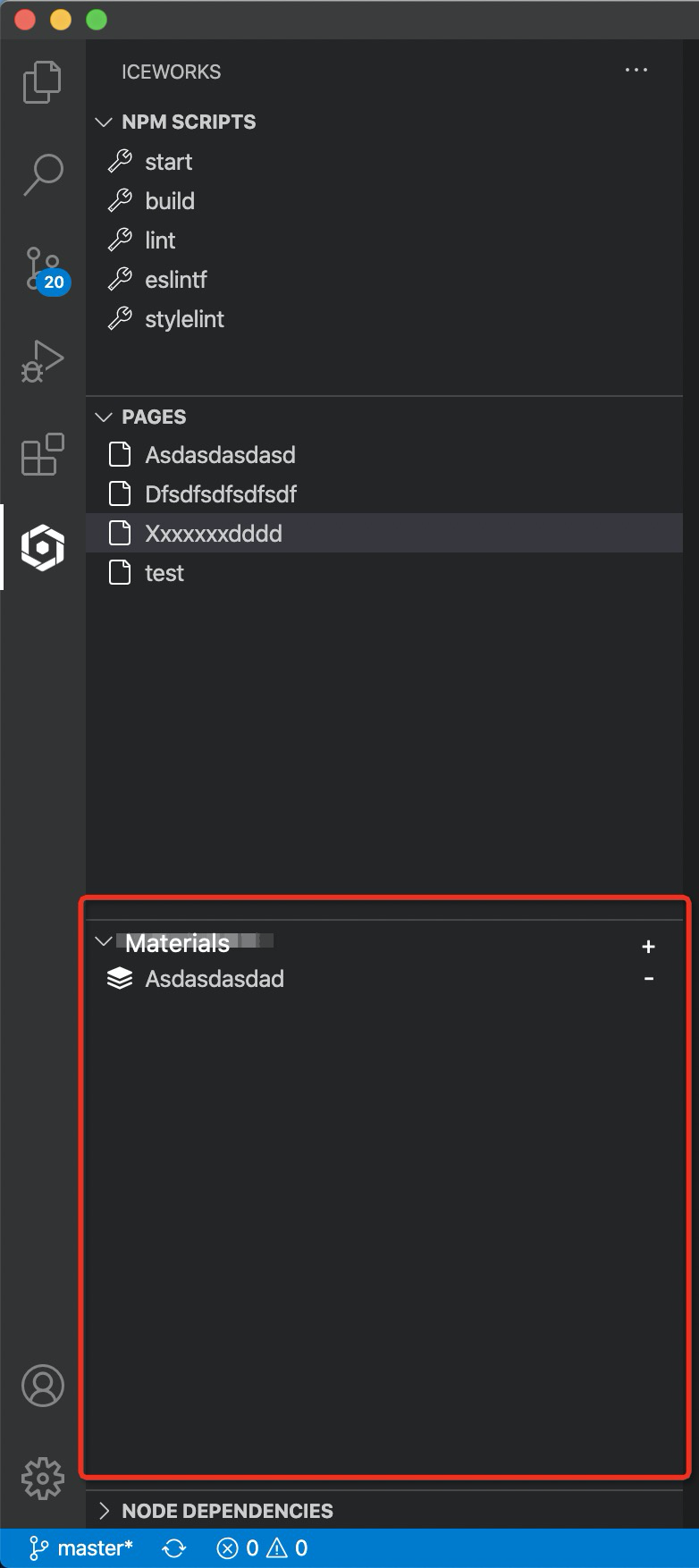The image size is (699, 1568).
Task: Open Run and Debug from the activity bar
Action: [42, 360]
